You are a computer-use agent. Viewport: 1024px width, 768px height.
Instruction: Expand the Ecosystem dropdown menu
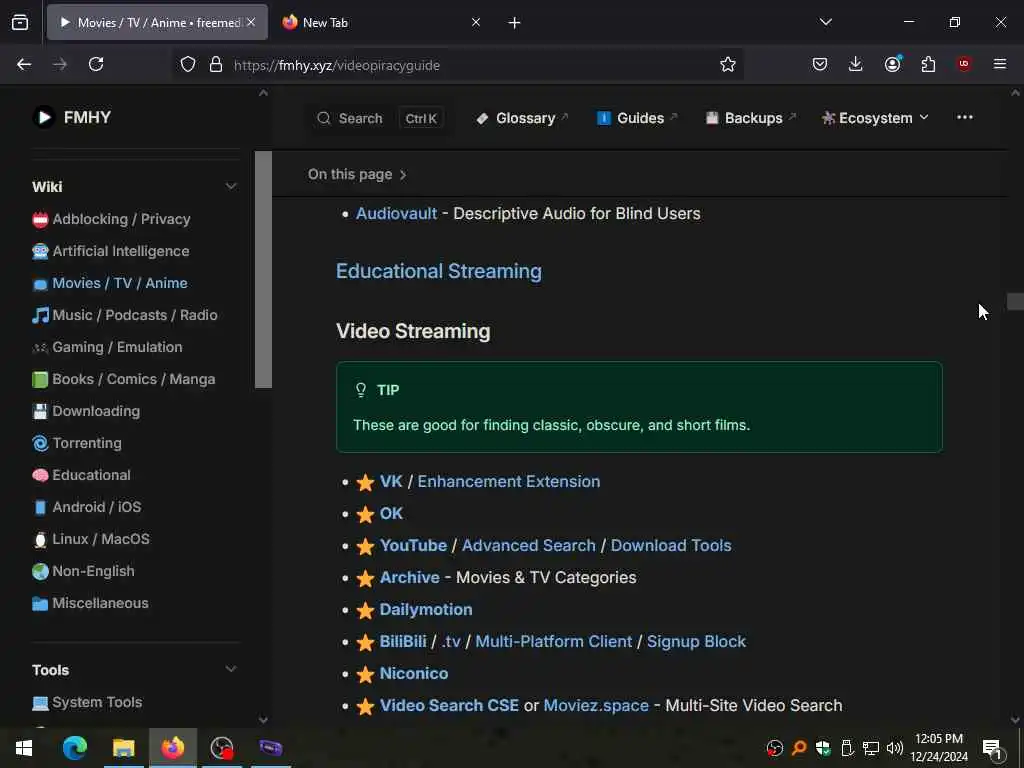[x=875, y=118]
